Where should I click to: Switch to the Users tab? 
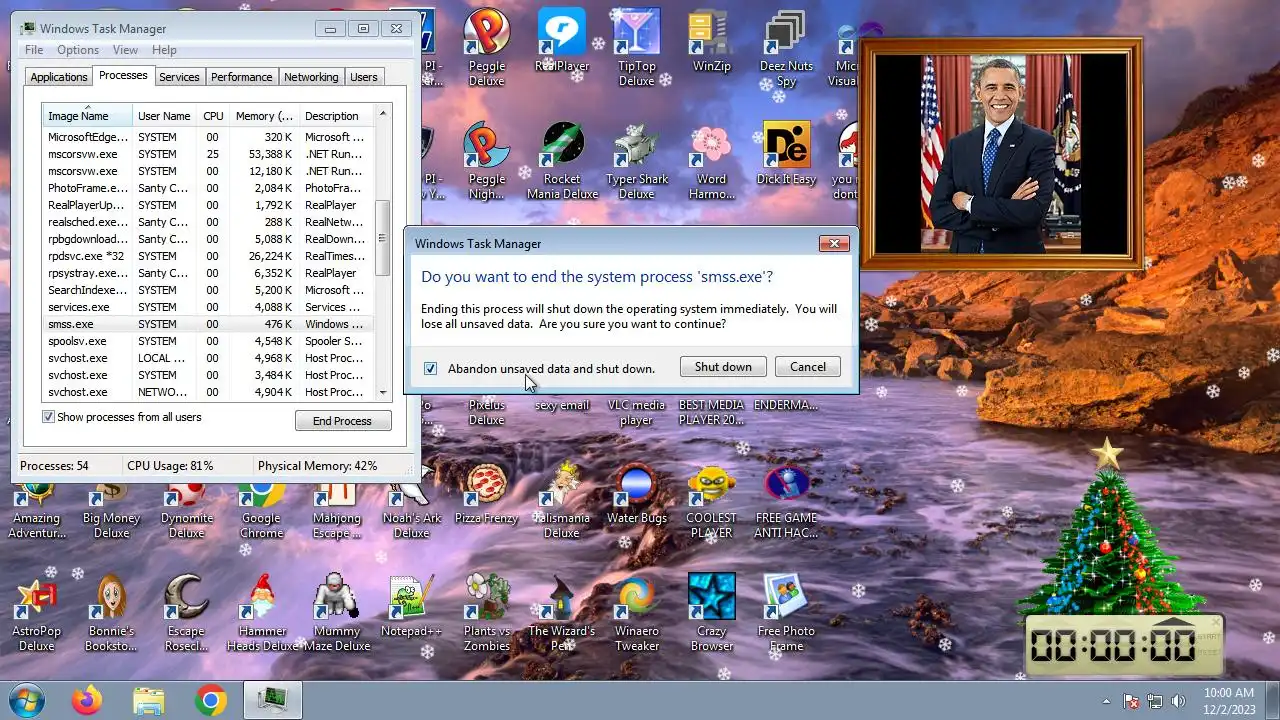tap(364, 77)
